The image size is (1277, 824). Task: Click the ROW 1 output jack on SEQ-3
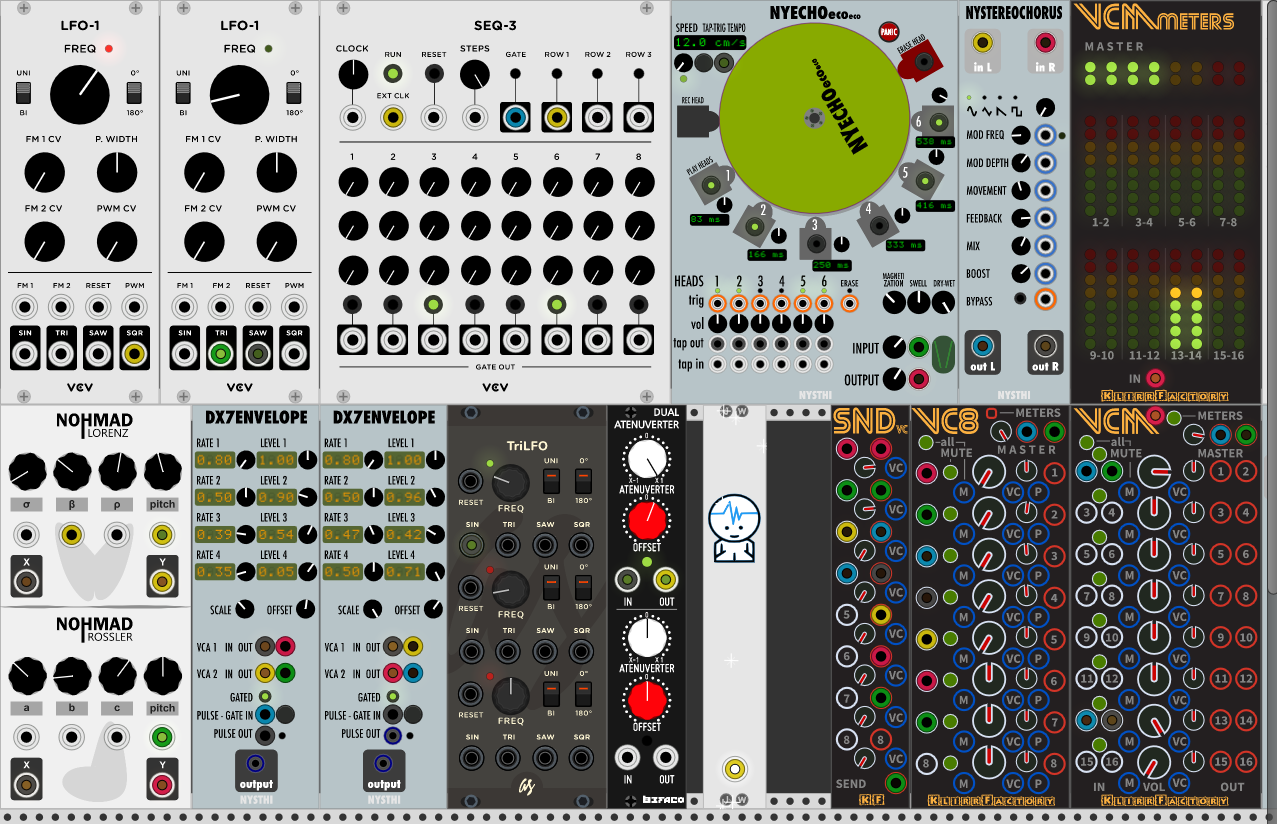[x=556, y=118]
